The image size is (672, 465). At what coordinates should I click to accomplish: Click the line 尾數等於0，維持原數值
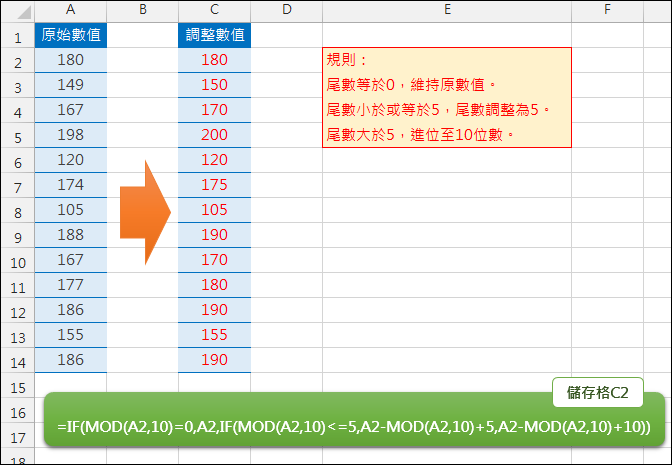coord(411,85)
